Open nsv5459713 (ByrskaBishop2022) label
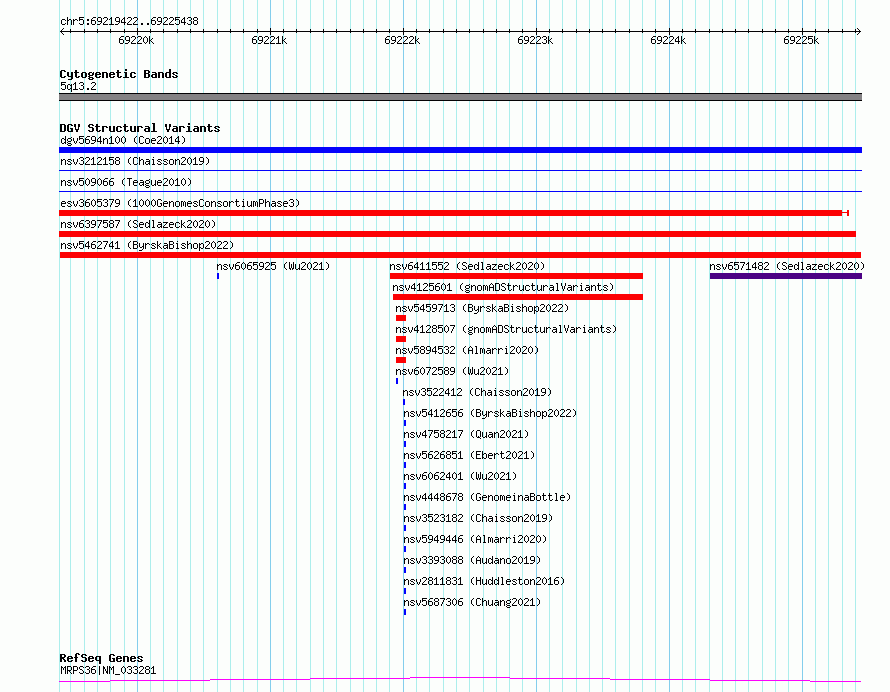The width and height of the screenshot is (890, 692). [x=482, y=308]
